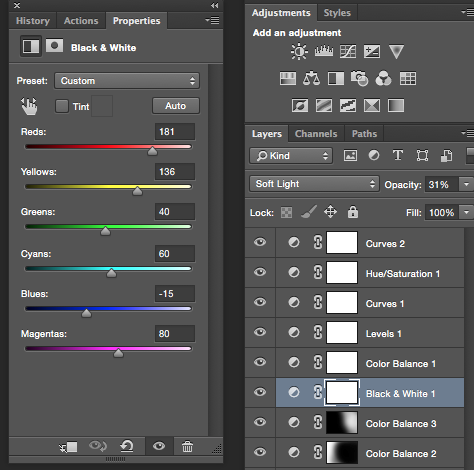Delete this adjustment layer with trash icon

pos(187,446)
